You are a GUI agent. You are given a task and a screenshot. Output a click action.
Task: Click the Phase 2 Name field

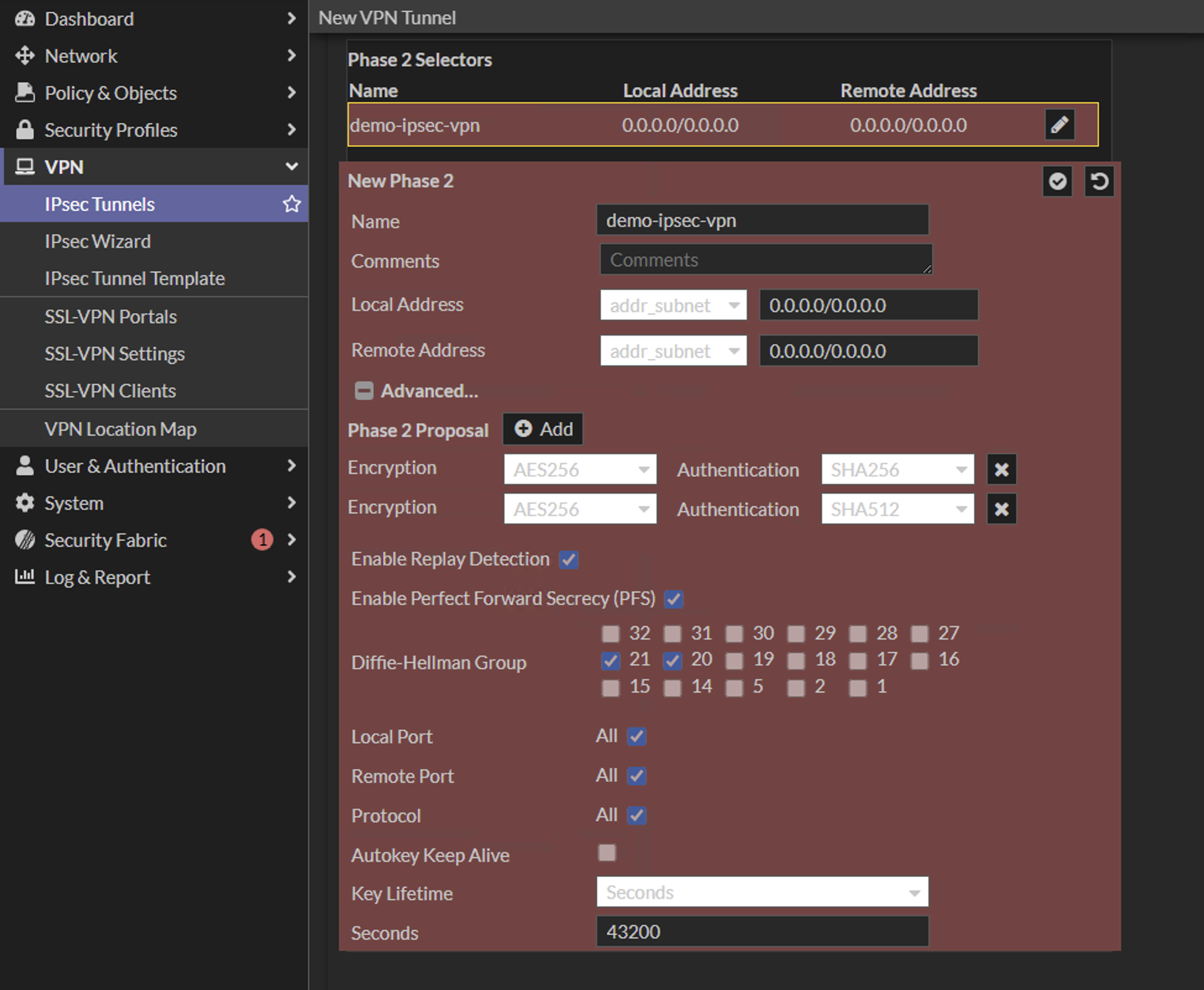coord(763,220)
